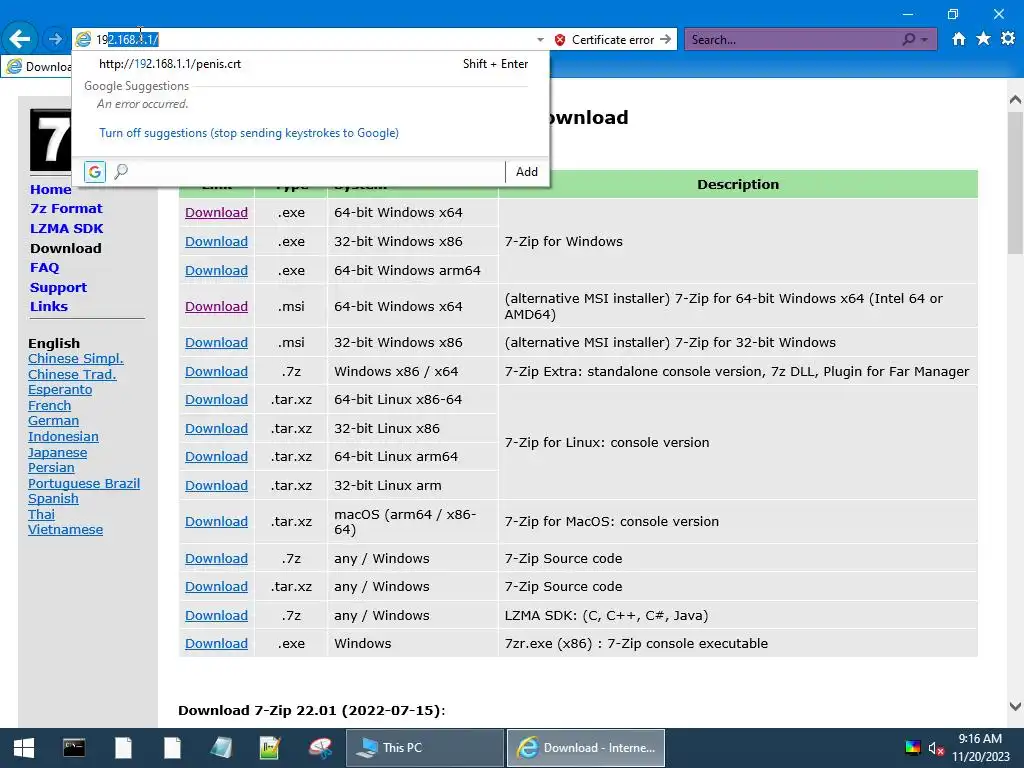Download the 7zr.exe console executable

pos(216,644)
